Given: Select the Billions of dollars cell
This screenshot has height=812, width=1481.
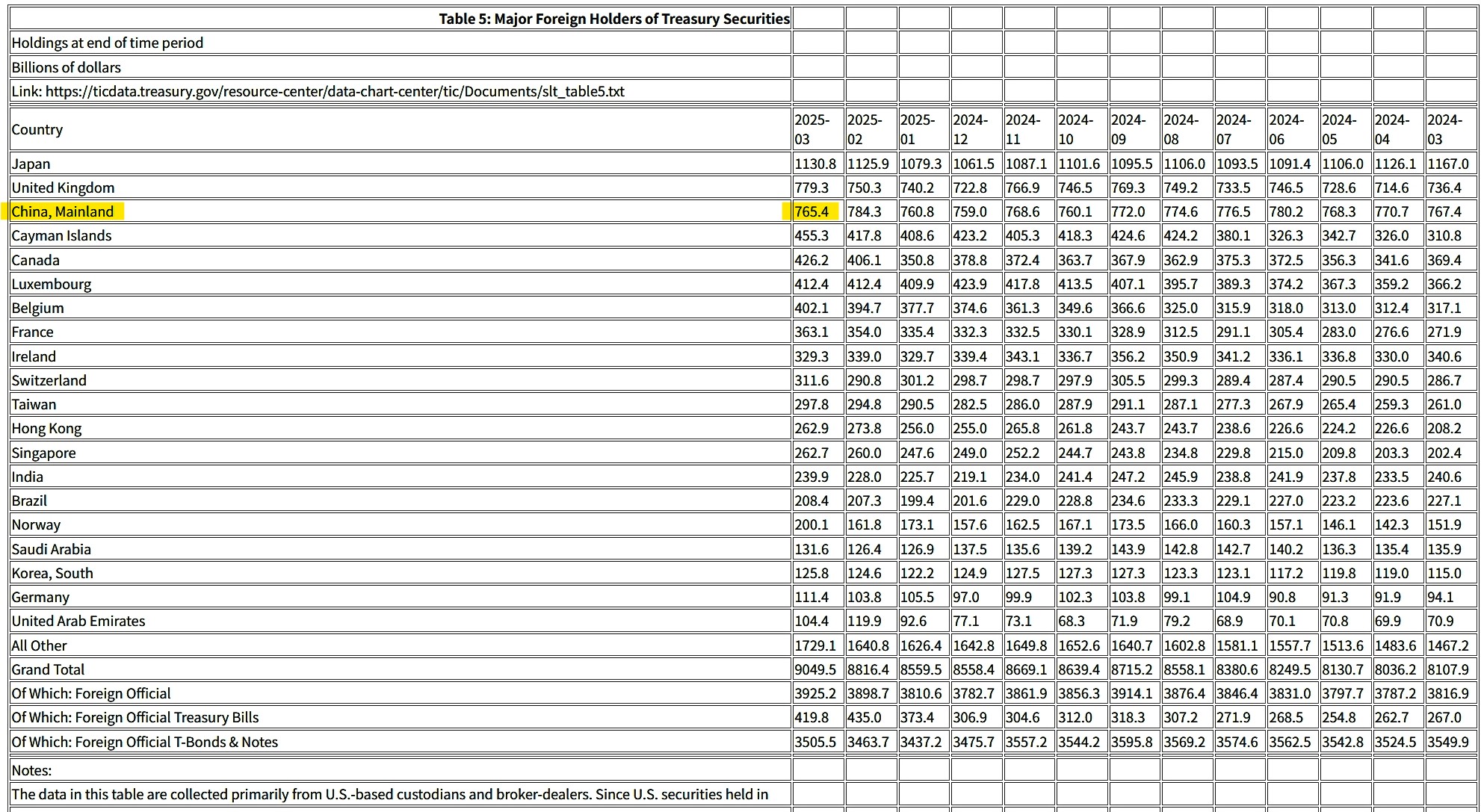Looking at the screenshot, I should click(66, 67).
